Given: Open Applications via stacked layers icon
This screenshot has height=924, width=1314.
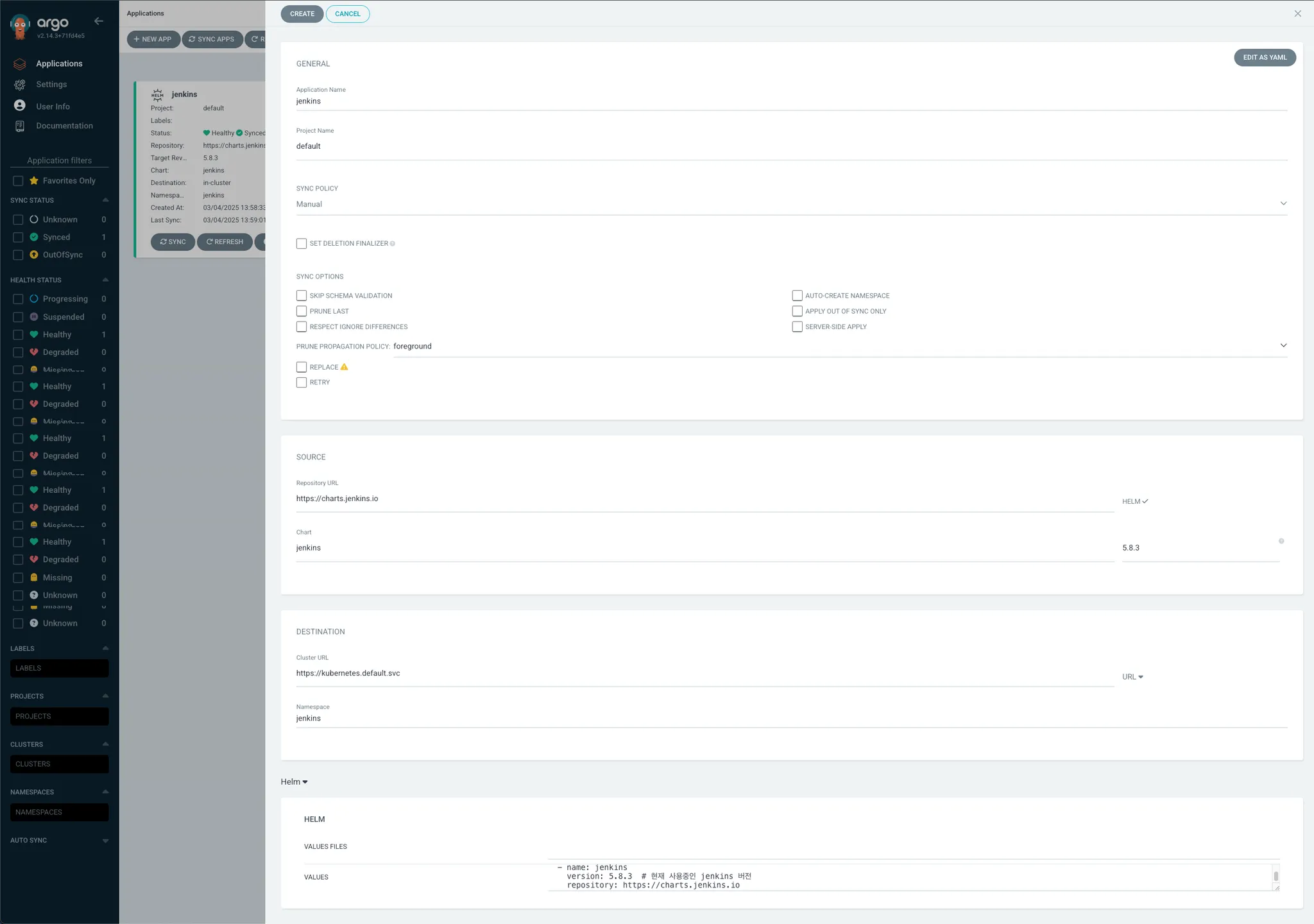Looking at the screenshot, I should click(x=20, y=64).
